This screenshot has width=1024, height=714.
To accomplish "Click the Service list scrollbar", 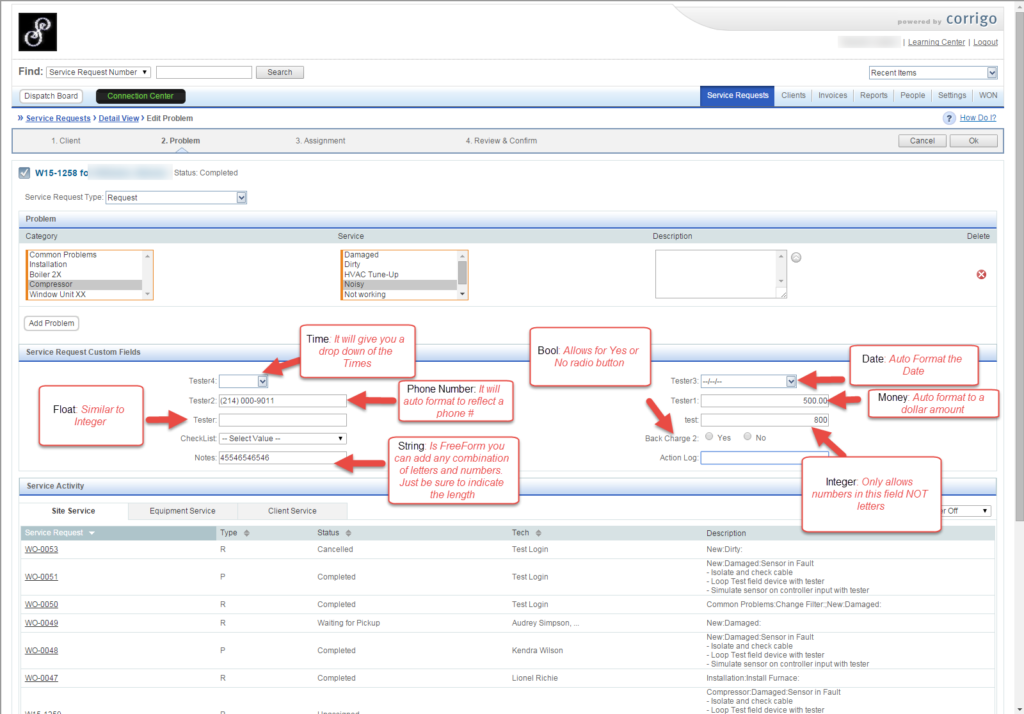I will (462, 275).
